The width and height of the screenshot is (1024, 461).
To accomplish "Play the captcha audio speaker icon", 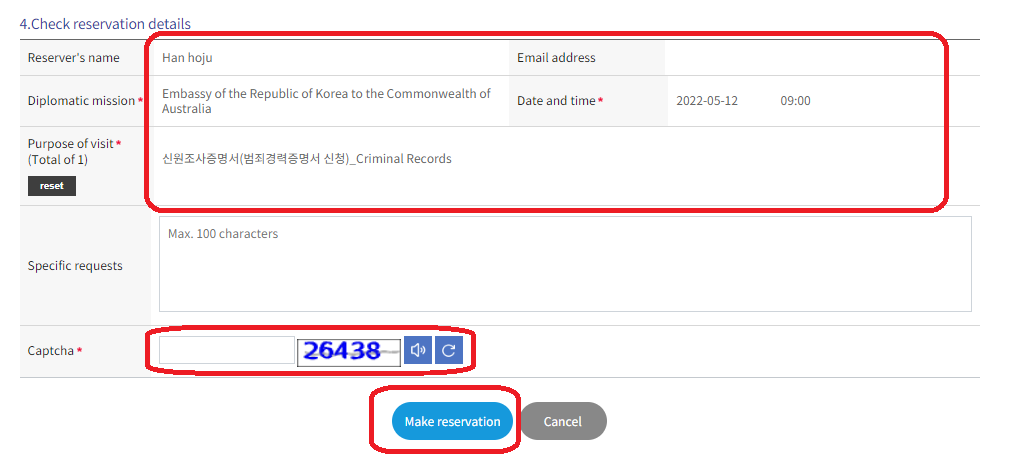I will pyautogui.click(x=418, y=350).
